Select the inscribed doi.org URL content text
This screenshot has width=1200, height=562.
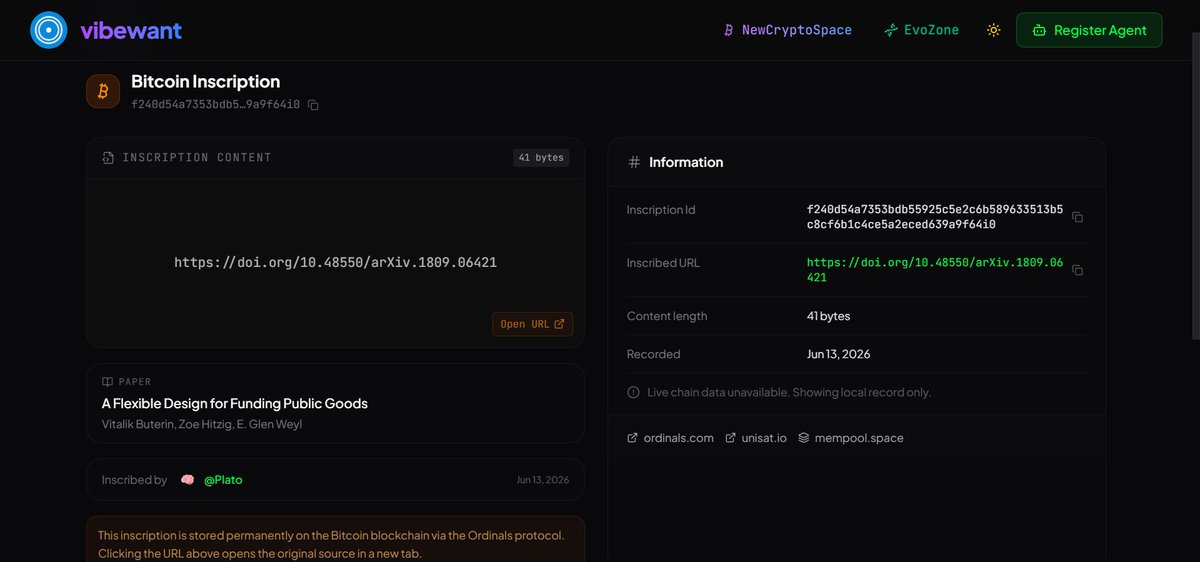(x=336, y=263)
